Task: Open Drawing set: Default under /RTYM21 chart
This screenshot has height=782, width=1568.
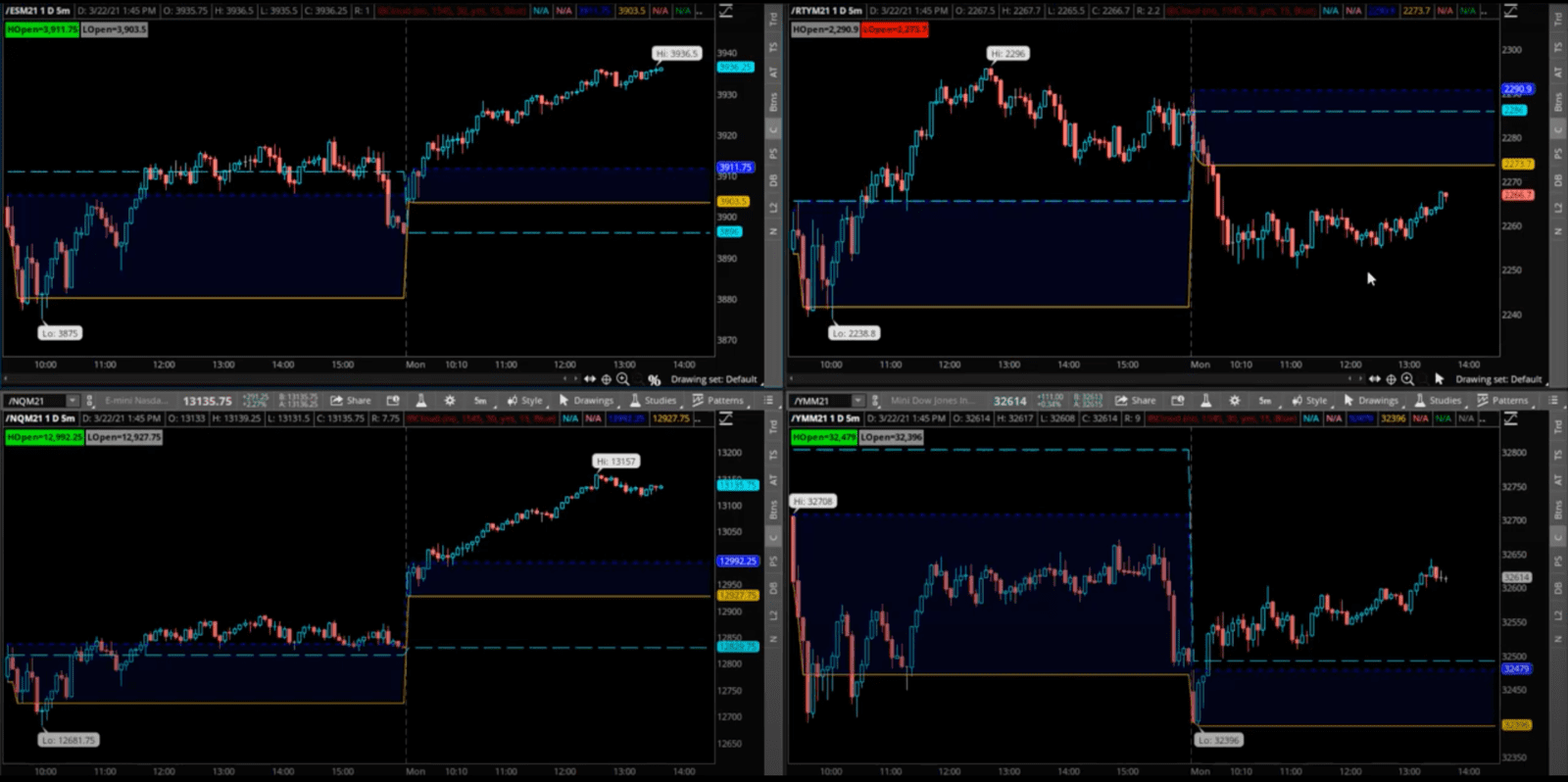Action: point(1498,379)
